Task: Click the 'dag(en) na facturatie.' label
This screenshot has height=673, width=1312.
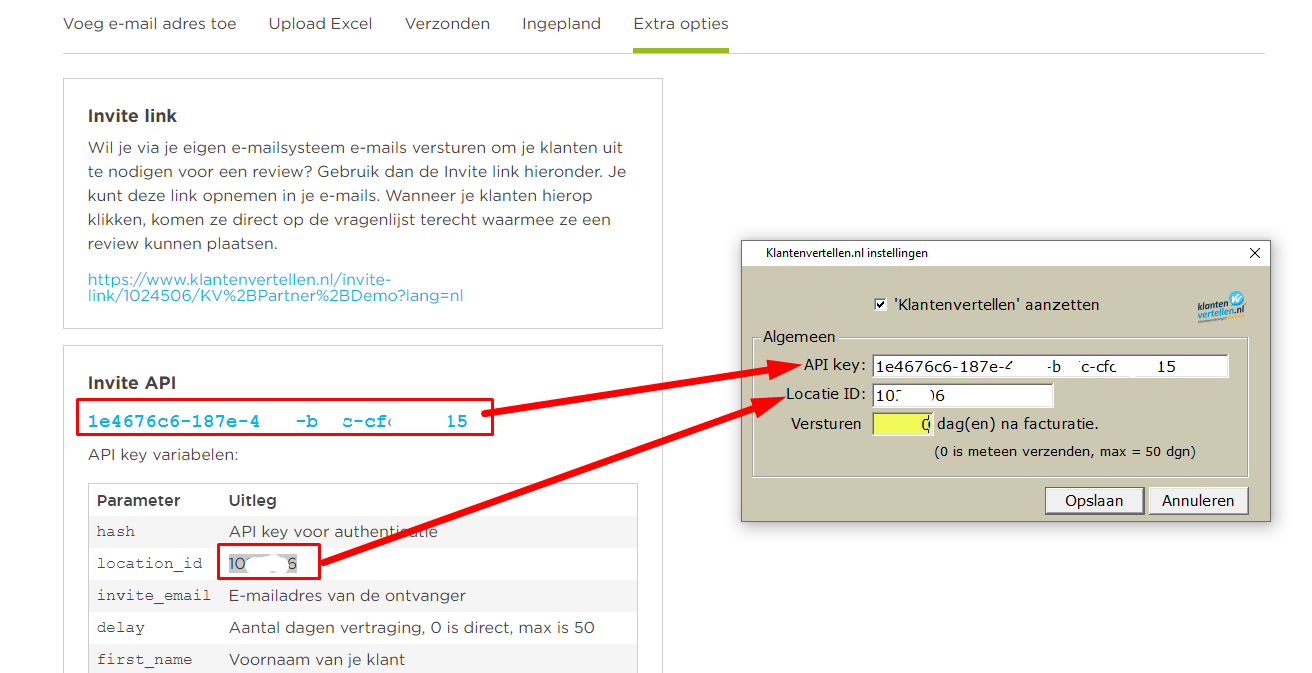Action: pyautogui.click(x=1018, y=424)
